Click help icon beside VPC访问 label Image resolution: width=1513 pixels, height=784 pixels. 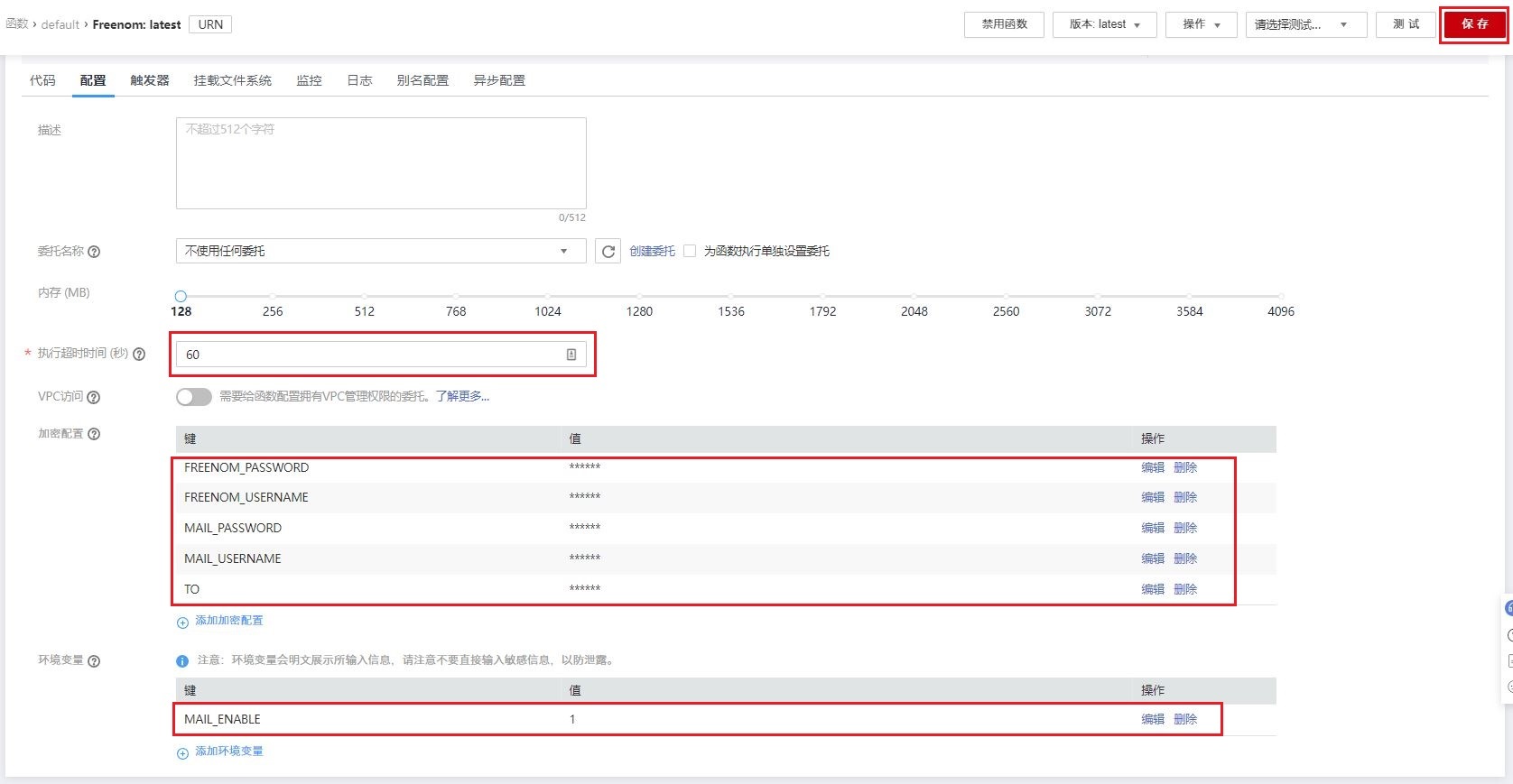pos(94,397)
